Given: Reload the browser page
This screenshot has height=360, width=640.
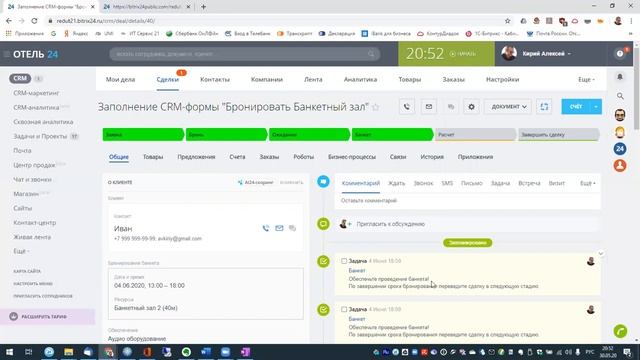Looking at the screenshot, I should pyautogui.click(x=34, y=21).
